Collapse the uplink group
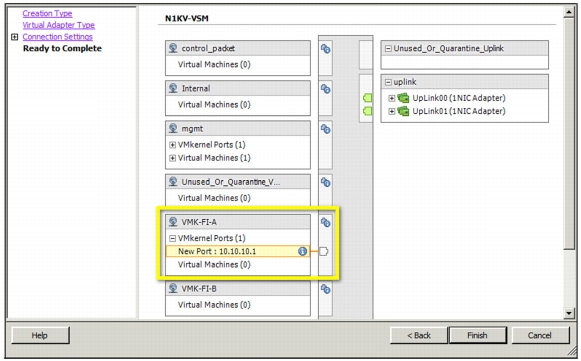Screen dimensions: 581x361 pos(388,82)
